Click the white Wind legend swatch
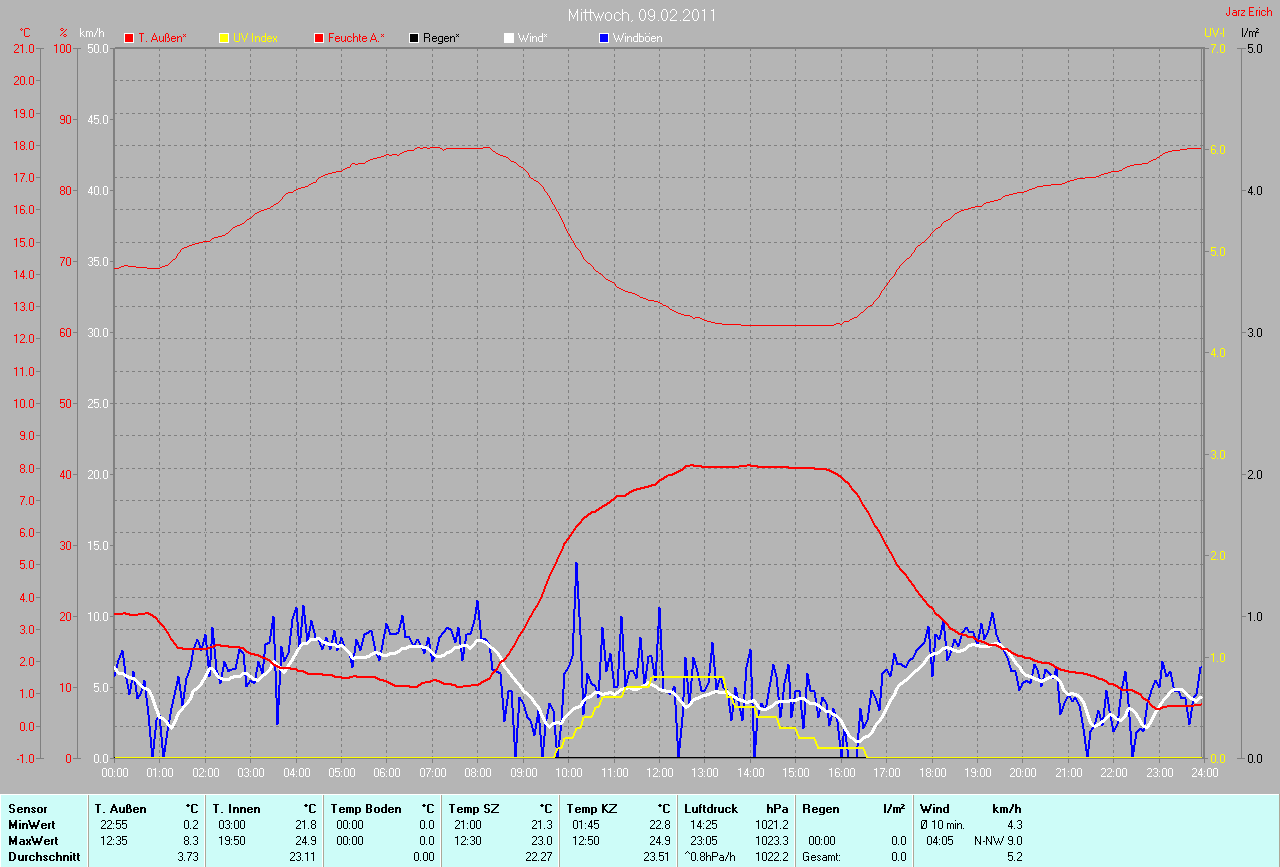The image size is (1280, 867). coord(508,38)
